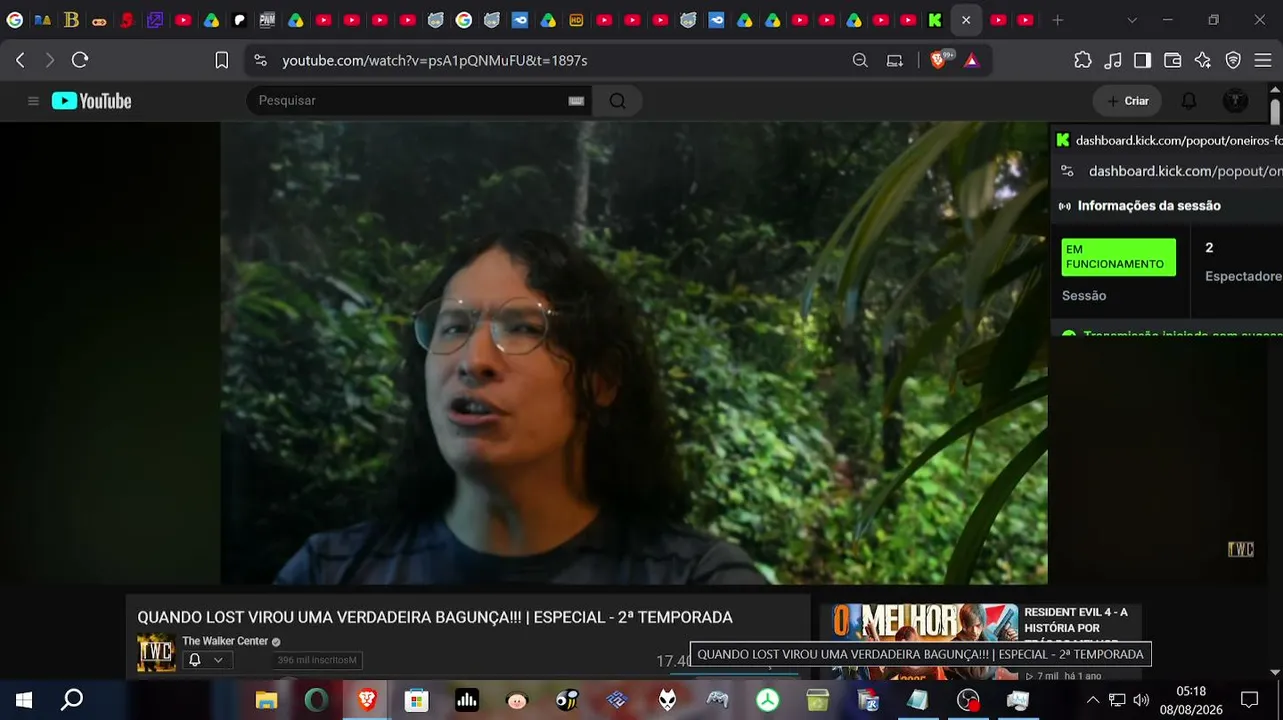Open a new browser tab
The height and width of the screenshot is (720, 1283).
(x=1058, y=20)
